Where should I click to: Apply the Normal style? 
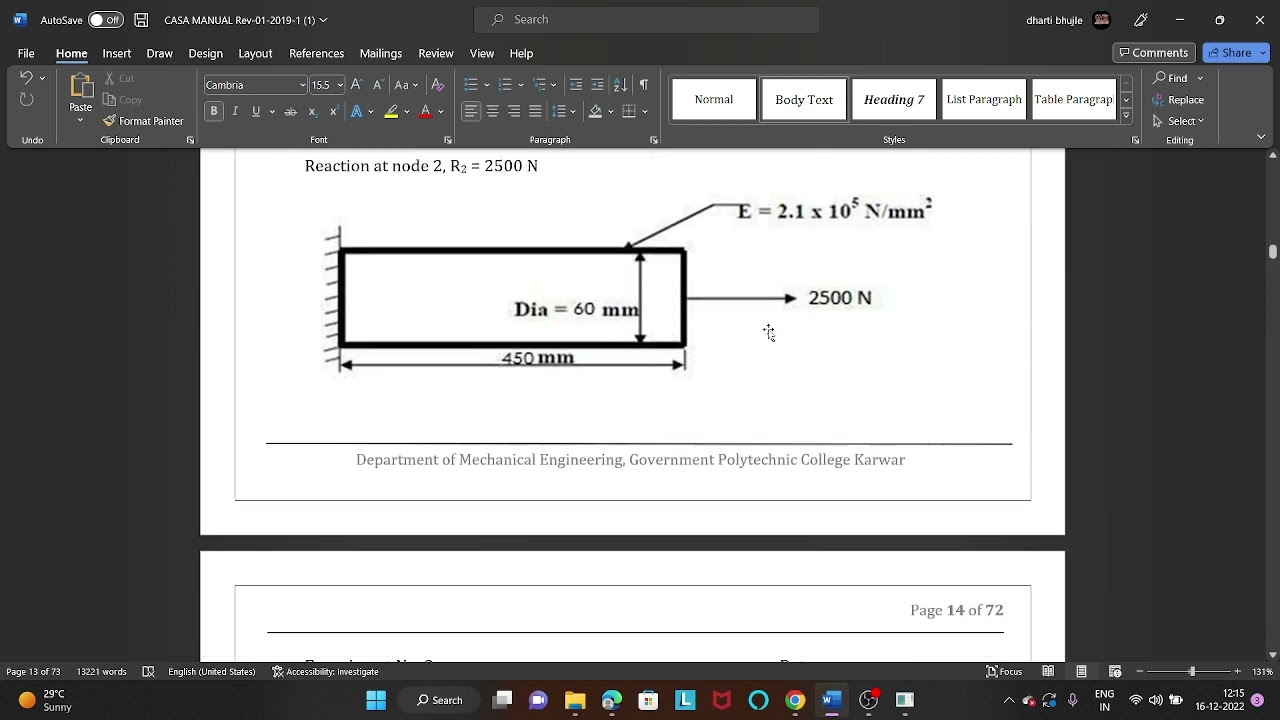(x=714, y=100)
